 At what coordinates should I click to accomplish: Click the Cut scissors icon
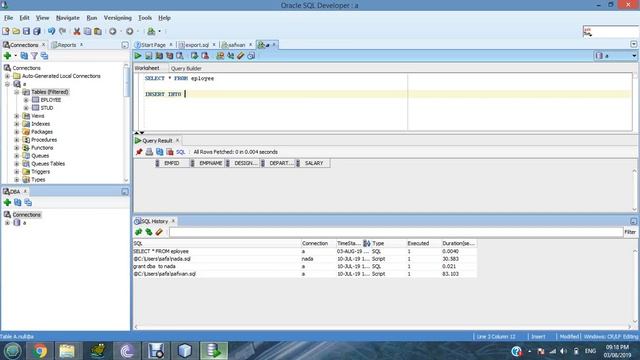click(77, 31)
